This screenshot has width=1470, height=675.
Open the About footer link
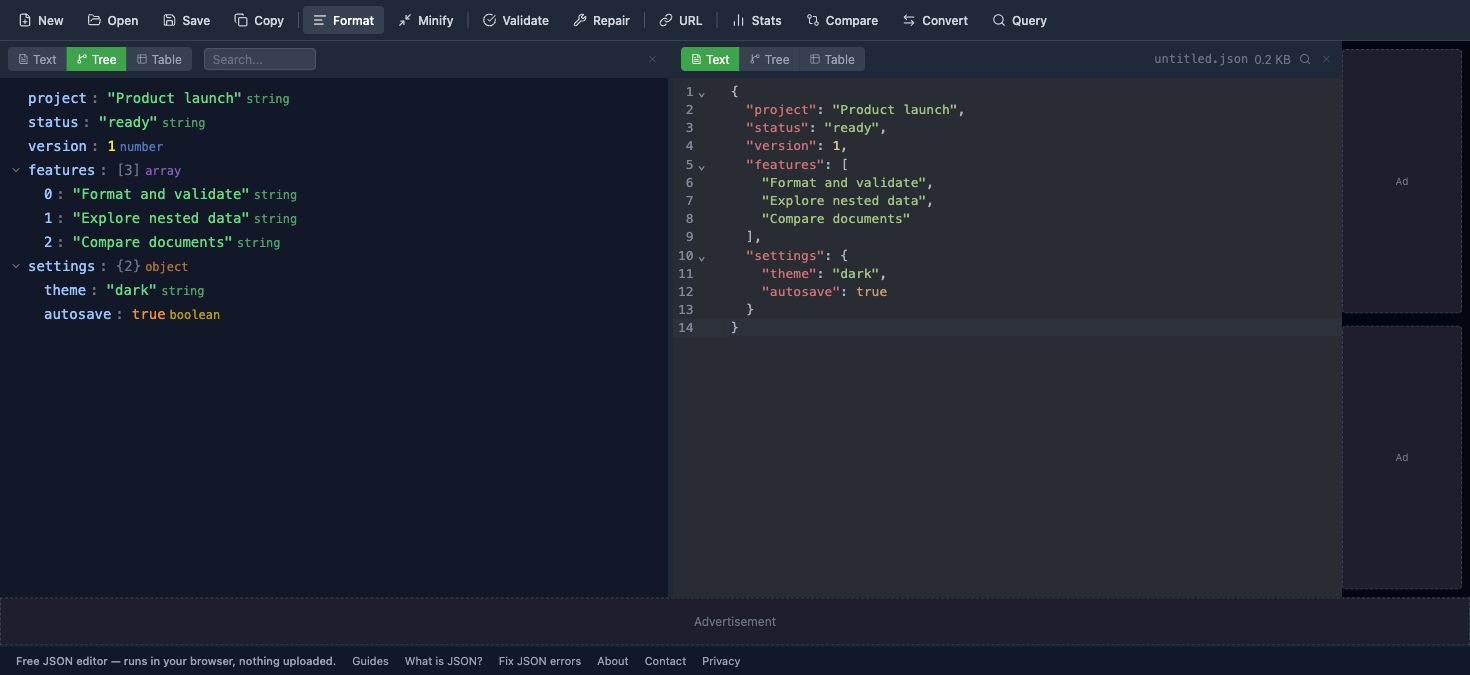[x=613, y=661]
